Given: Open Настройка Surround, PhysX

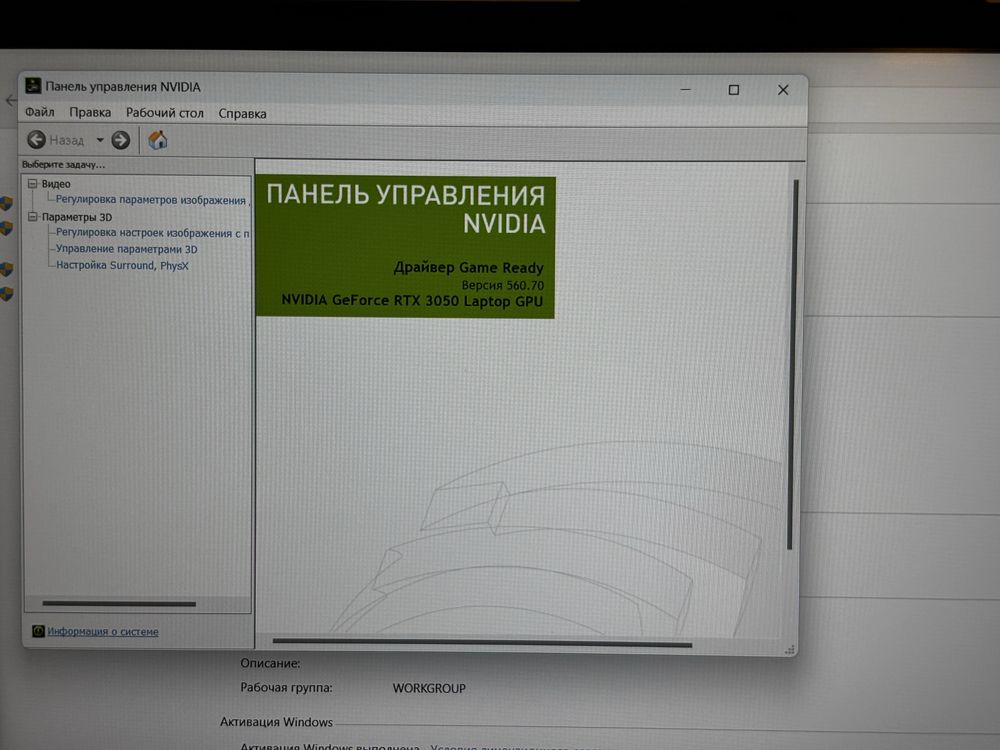Looking at the screenshot, I should (x=122, y=265).
